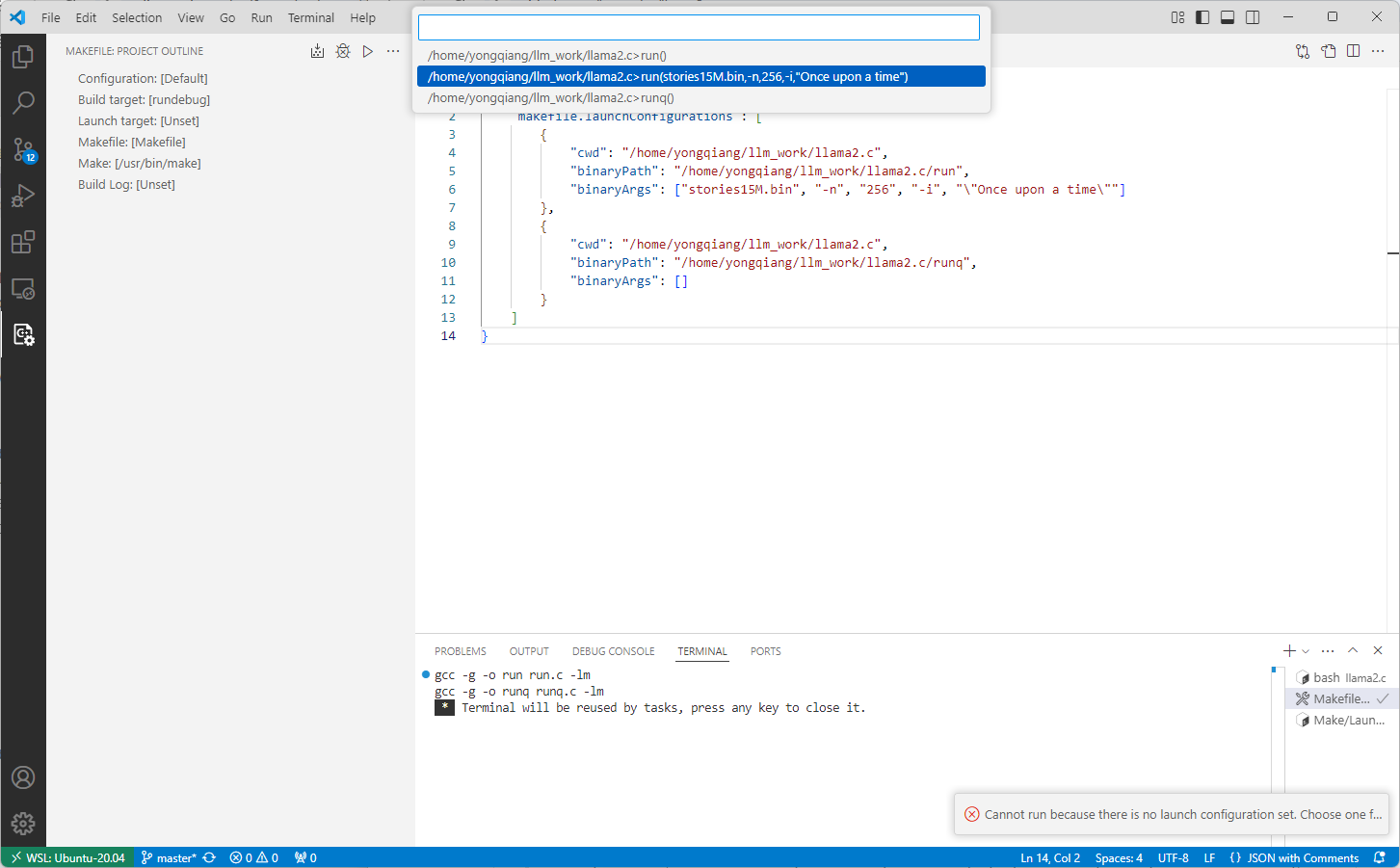Select the Makefile Tools activity bar icon
This screenshot has width=1400, height=868.
tap(23, 334)
